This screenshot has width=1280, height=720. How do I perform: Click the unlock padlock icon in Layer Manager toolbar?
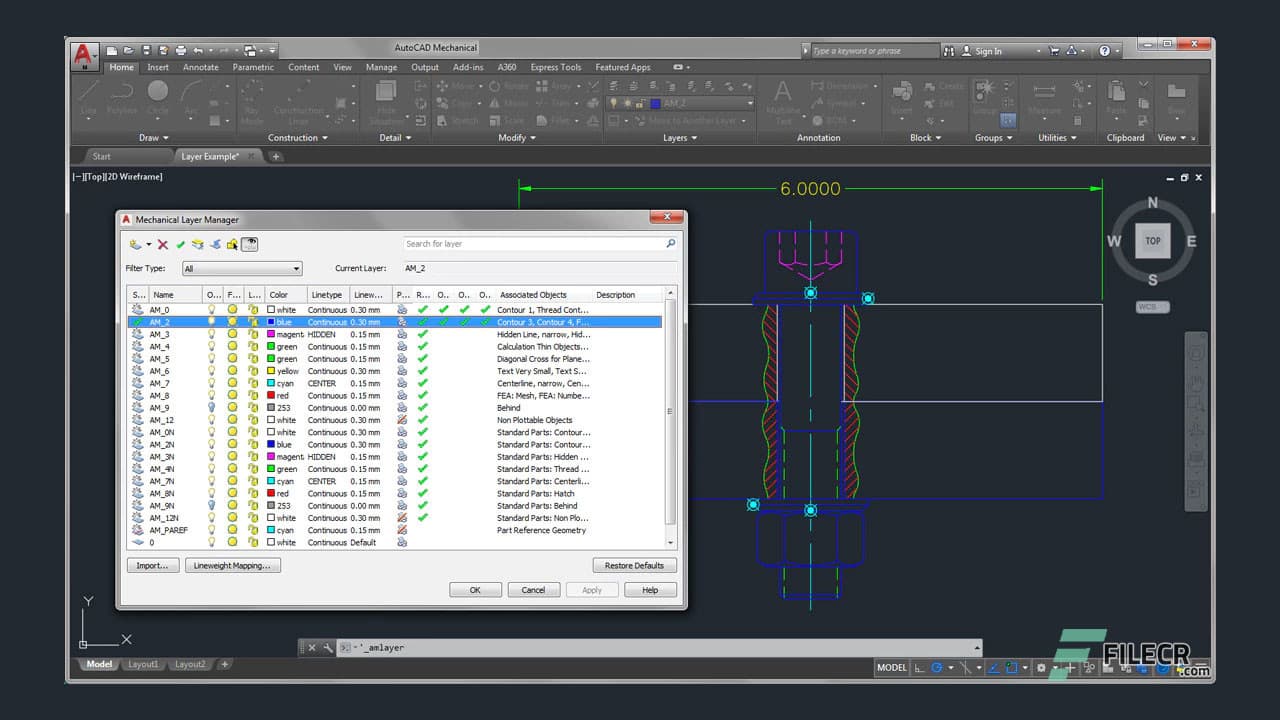233,244
